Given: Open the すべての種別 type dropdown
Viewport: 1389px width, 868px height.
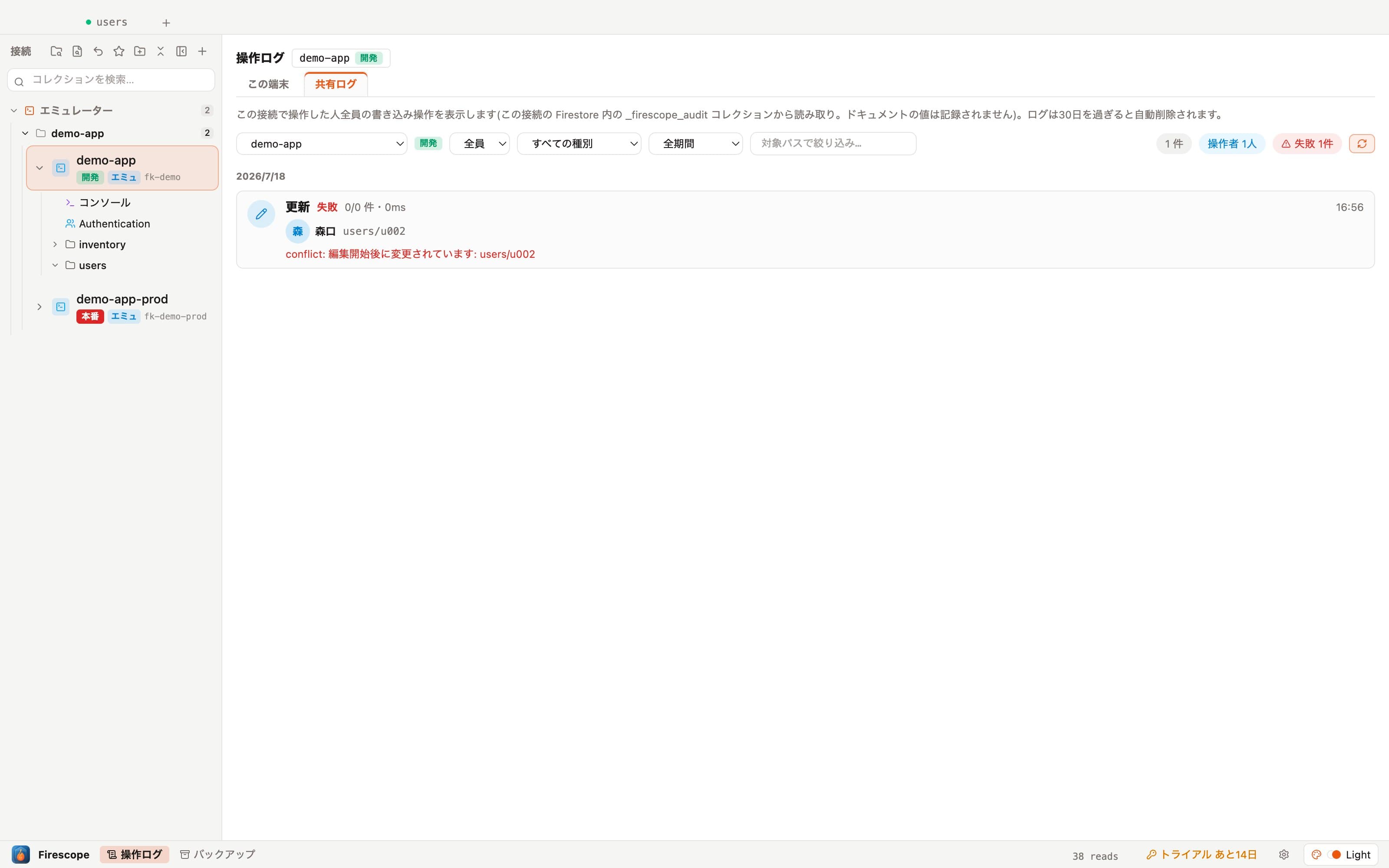Looking at the screenshot, I should 579,144.
